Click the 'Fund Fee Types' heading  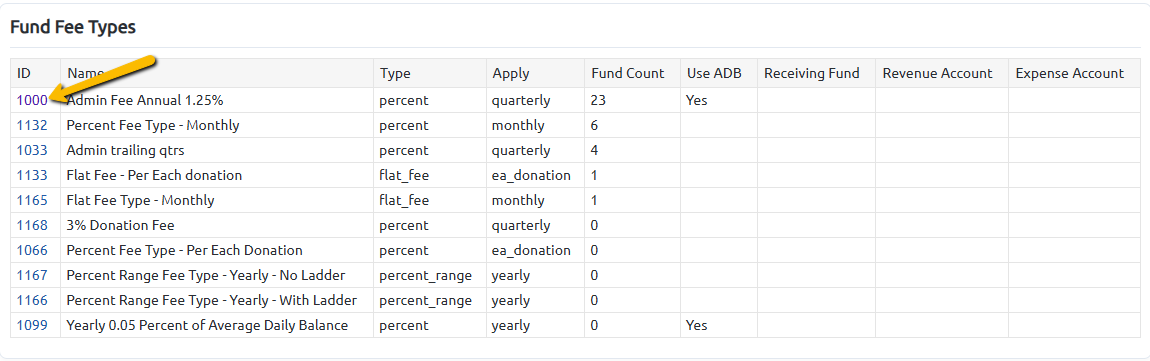click(x=73, y=28)
